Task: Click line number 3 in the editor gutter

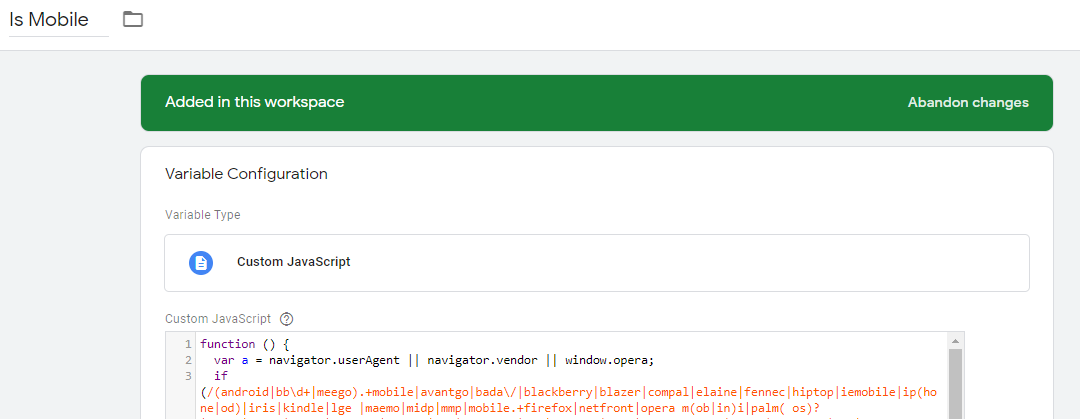Action: click(x=188, y=376)
